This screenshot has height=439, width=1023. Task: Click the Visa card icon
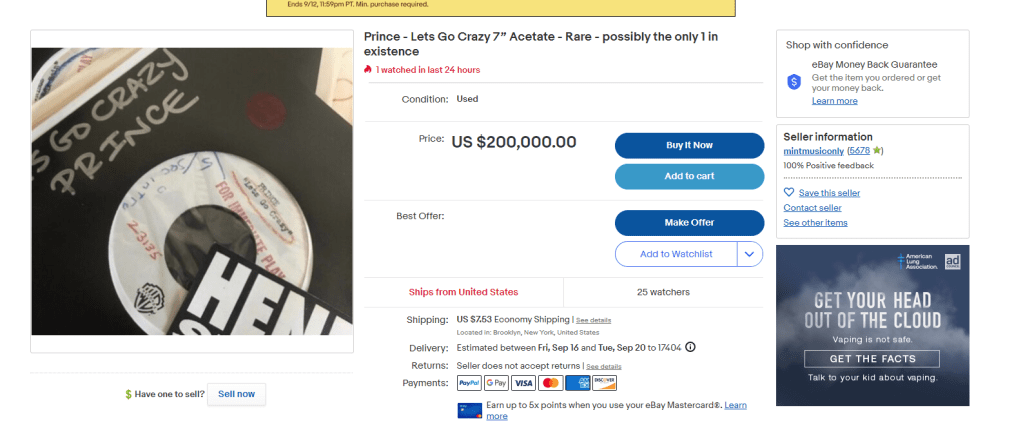pos(523,383)
